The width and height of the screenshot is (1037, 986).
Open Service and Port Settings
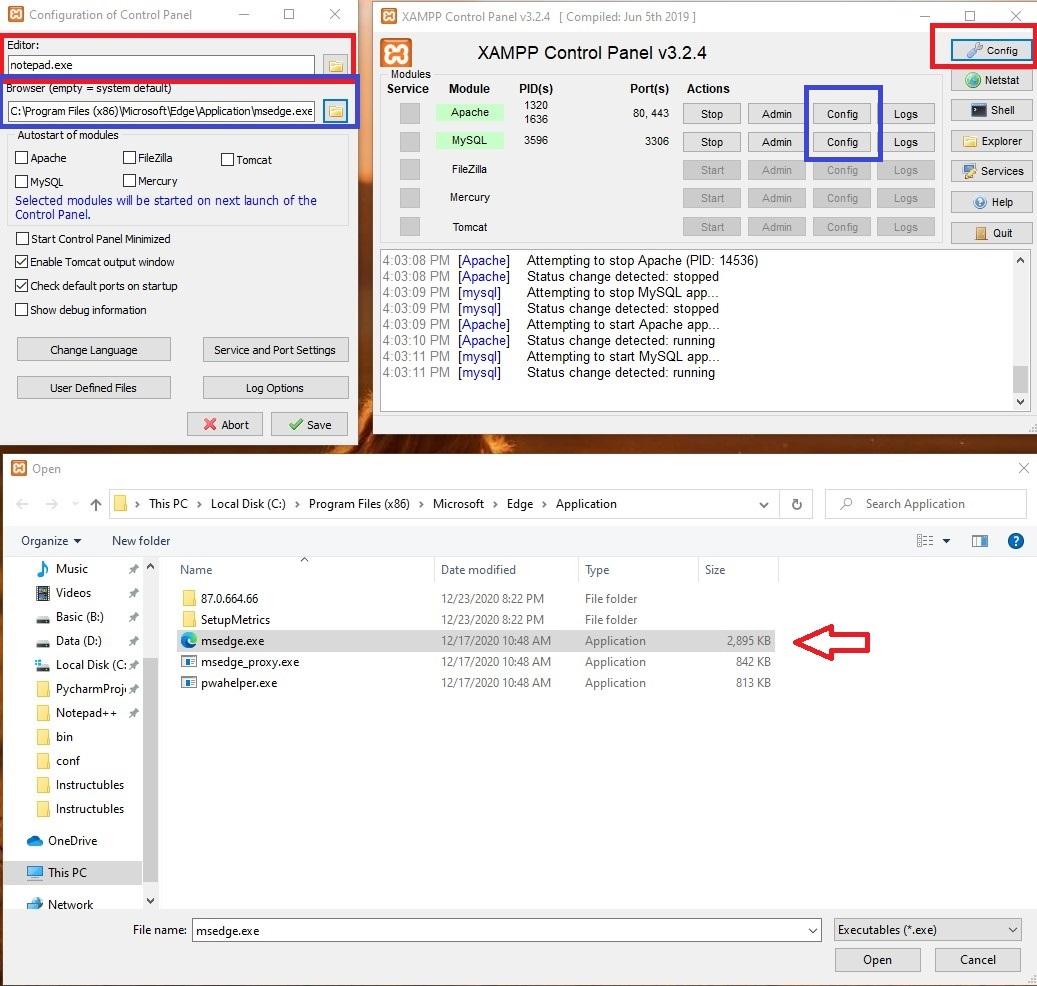(x=275, y=350)
